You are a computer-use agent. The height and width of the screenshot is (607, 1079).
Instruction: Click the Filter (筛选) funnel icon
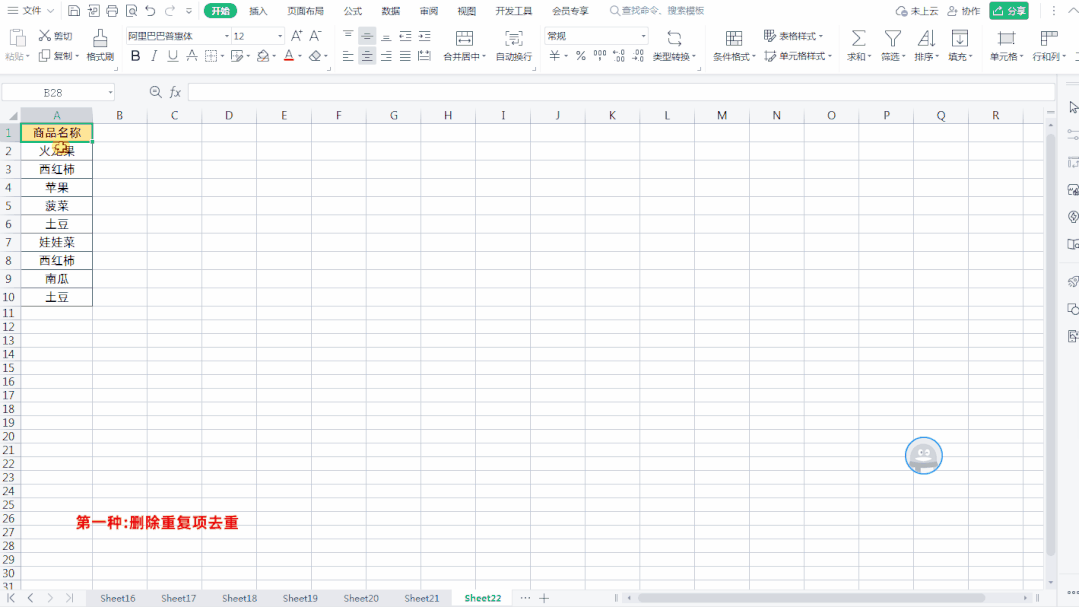(892, 38)
